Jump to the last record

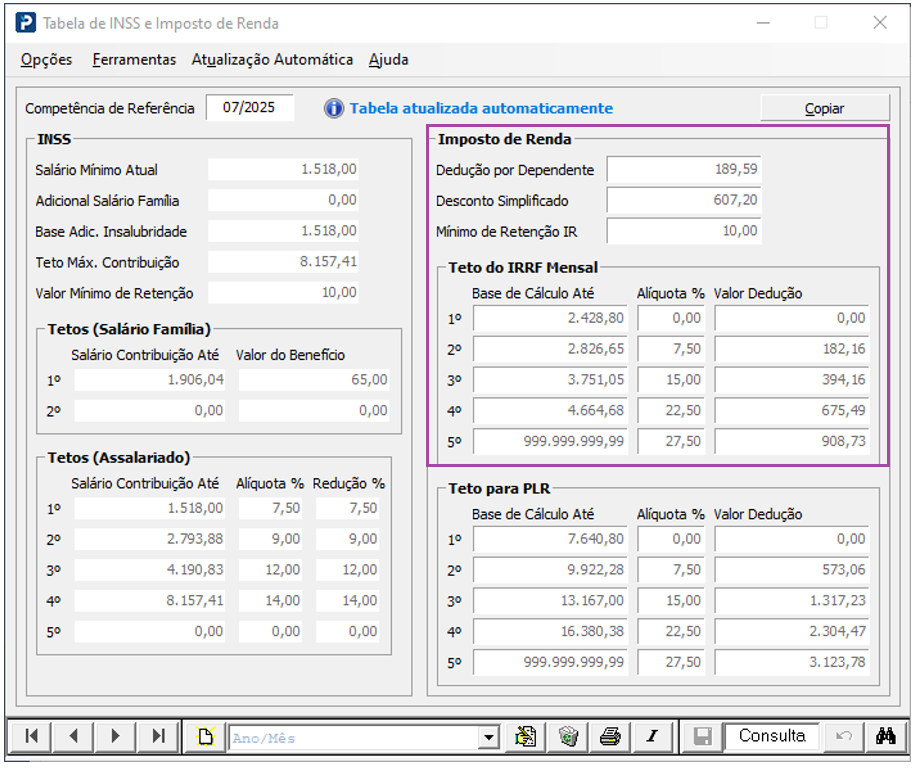(158, 737)
